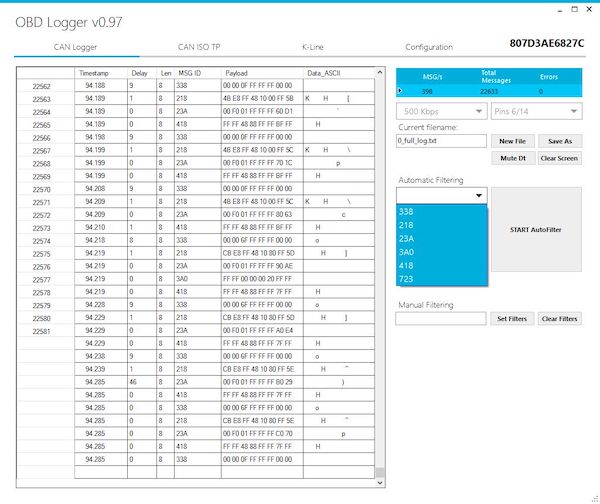Click the Data_ASCII column header
The height and width of the screenshot is (504, 600).
339,73
